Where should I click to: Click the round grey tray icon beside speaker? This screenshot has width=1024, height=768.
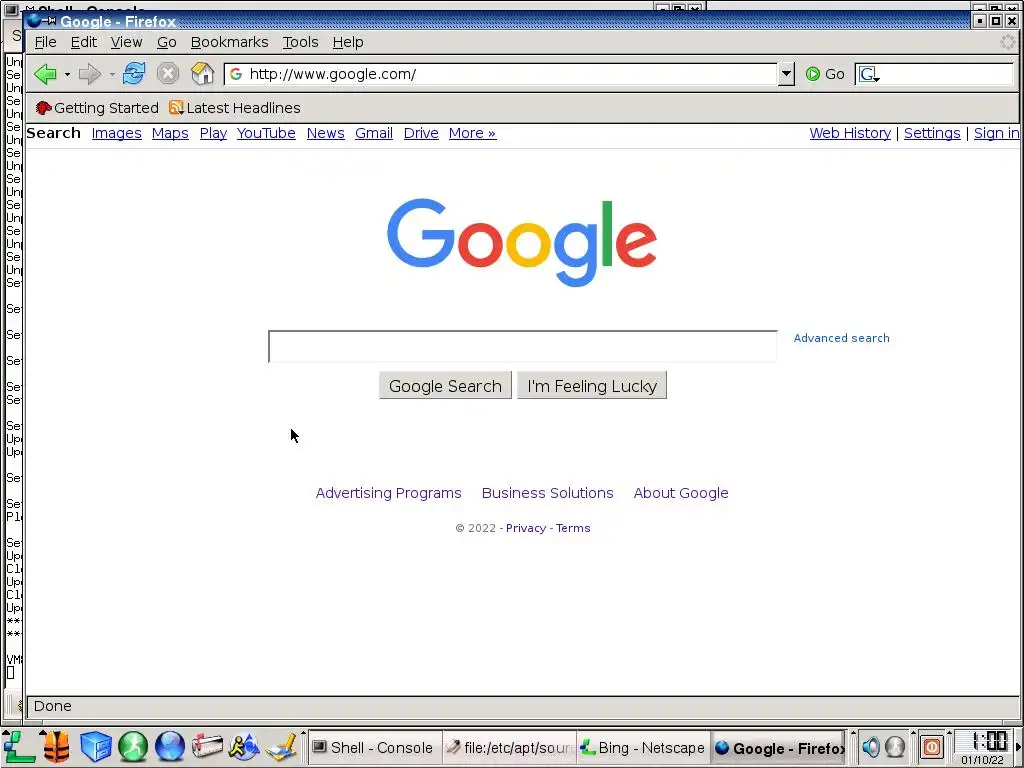(895, 747)
